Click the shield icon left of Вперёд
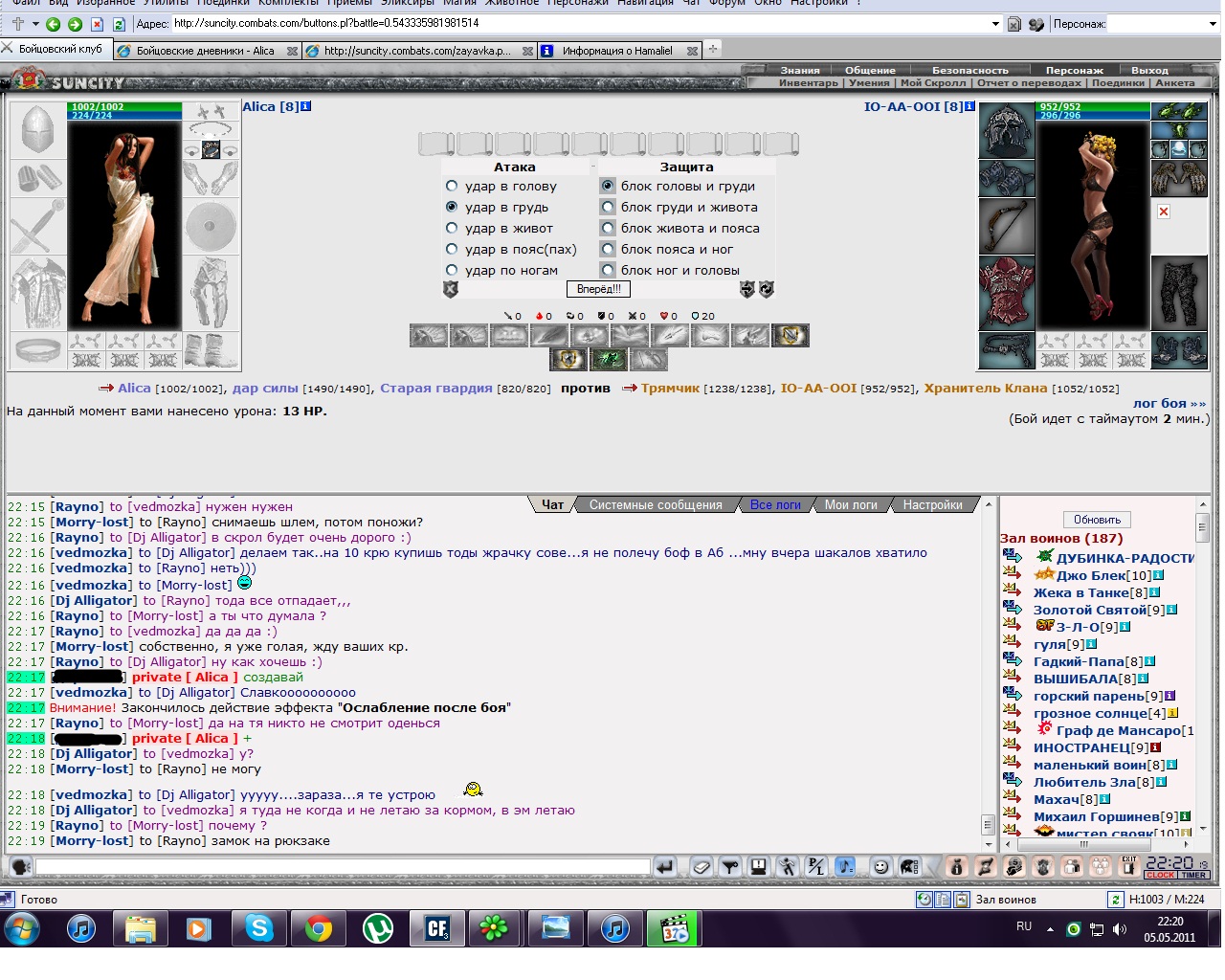 click(x=451, y=289)
